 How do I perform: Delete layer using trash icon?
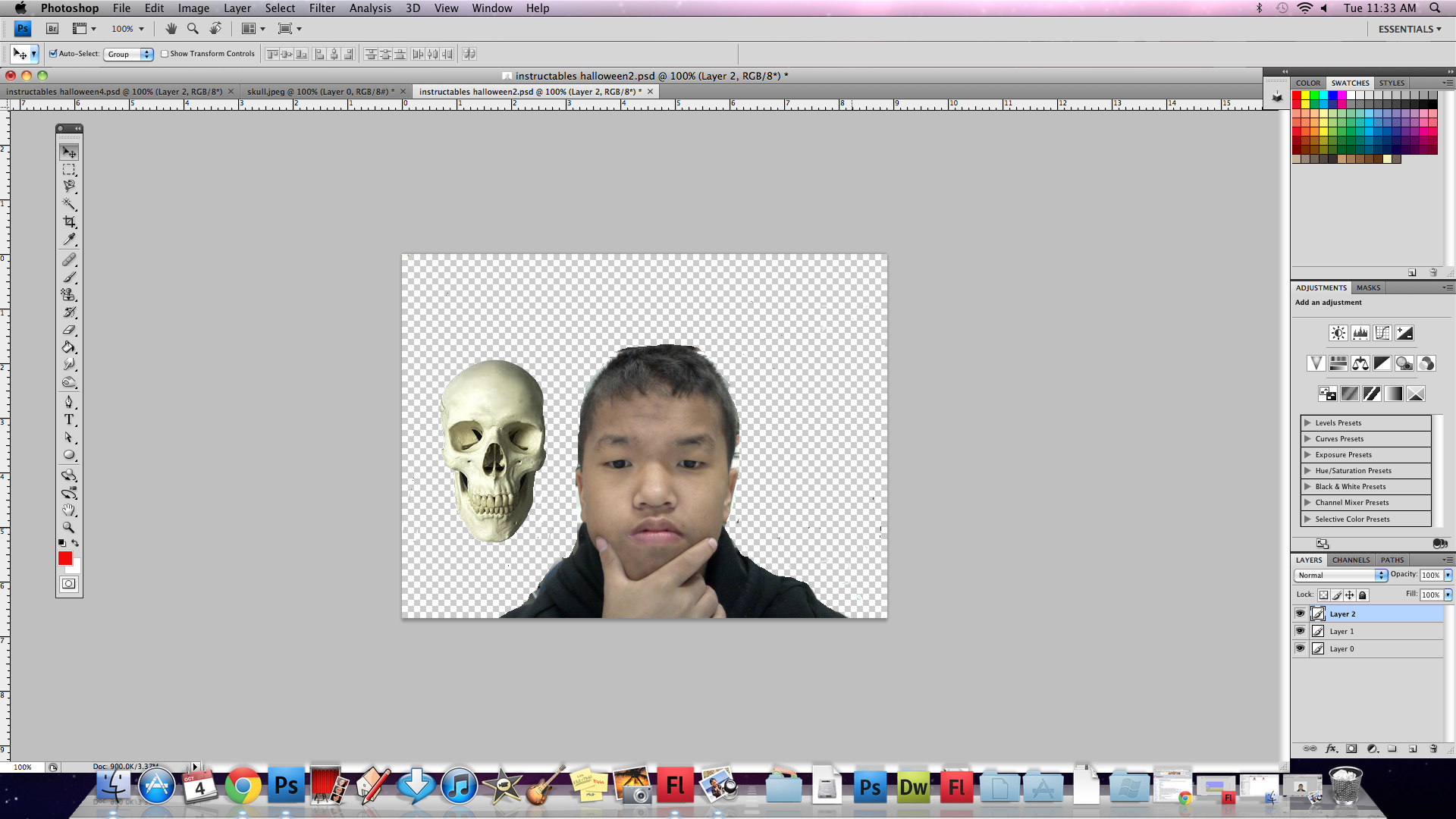point(1433,748)
